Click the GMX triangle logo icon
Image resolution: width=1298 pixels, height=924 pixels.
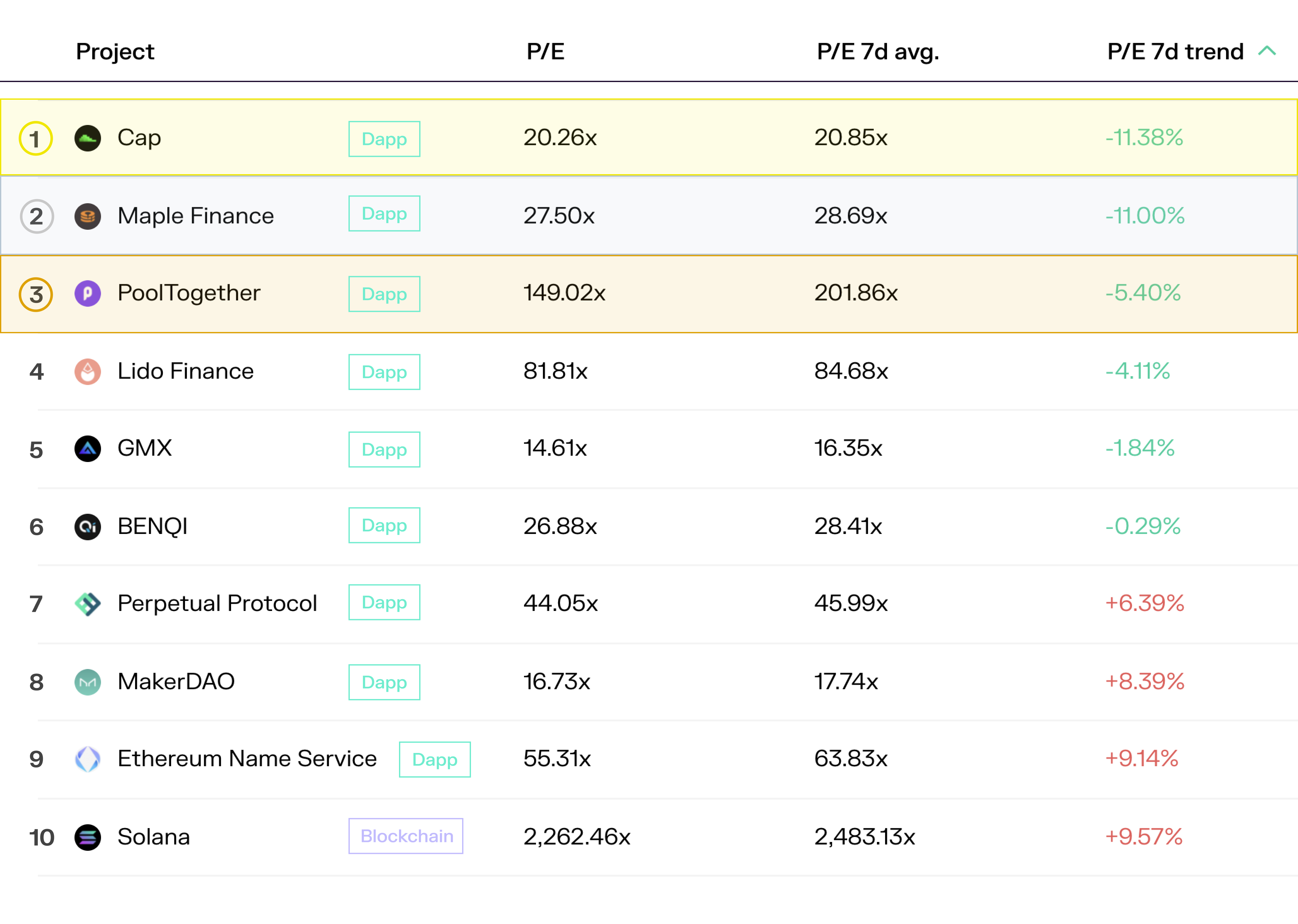coord(88,449)
